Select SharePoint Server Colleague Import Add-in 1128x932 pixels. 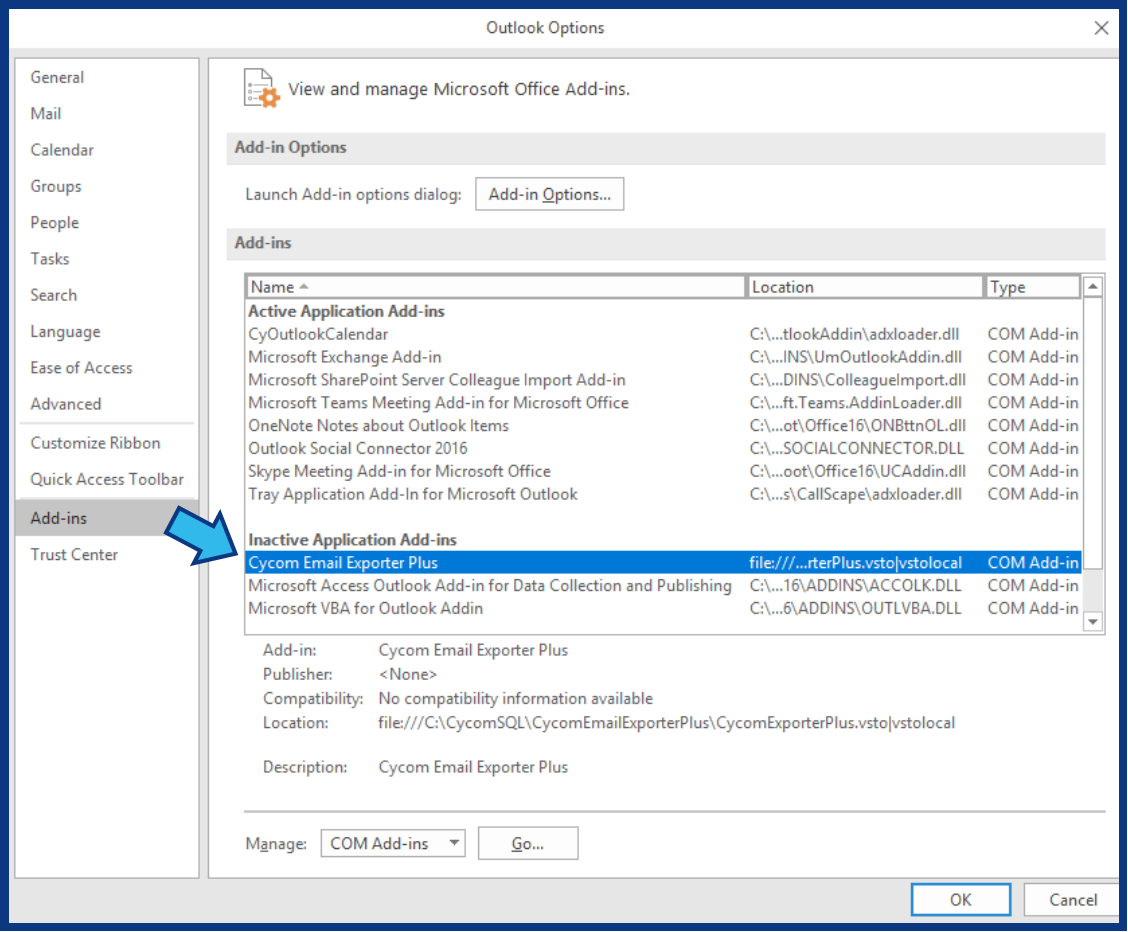(x=663, y=380)
